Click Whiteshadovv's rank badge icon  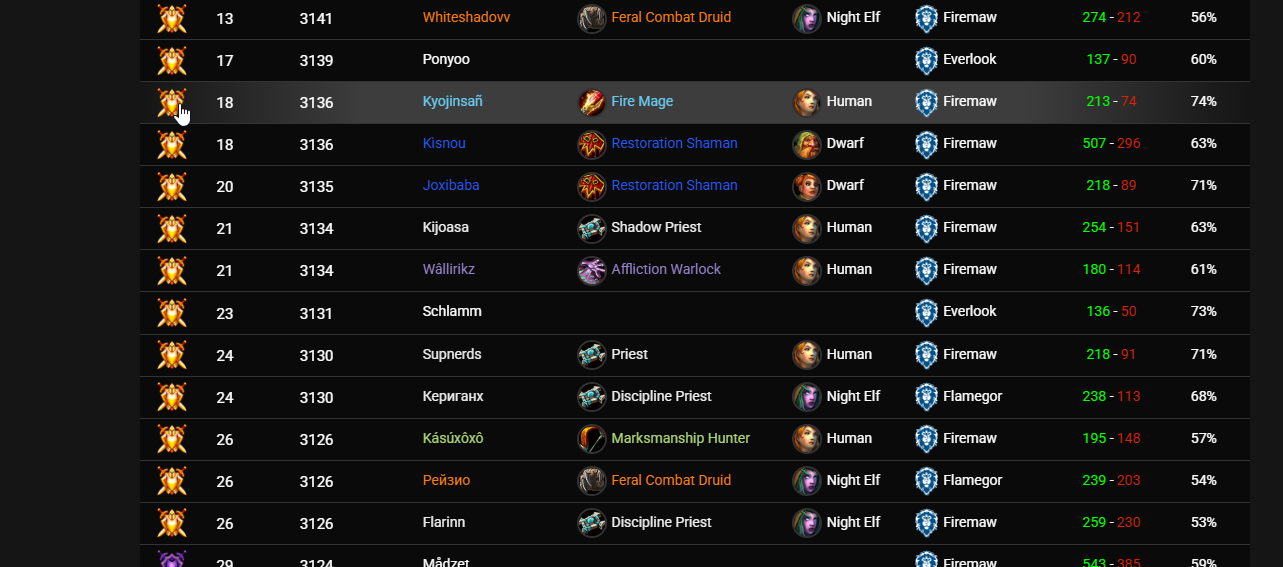[172, 18]
